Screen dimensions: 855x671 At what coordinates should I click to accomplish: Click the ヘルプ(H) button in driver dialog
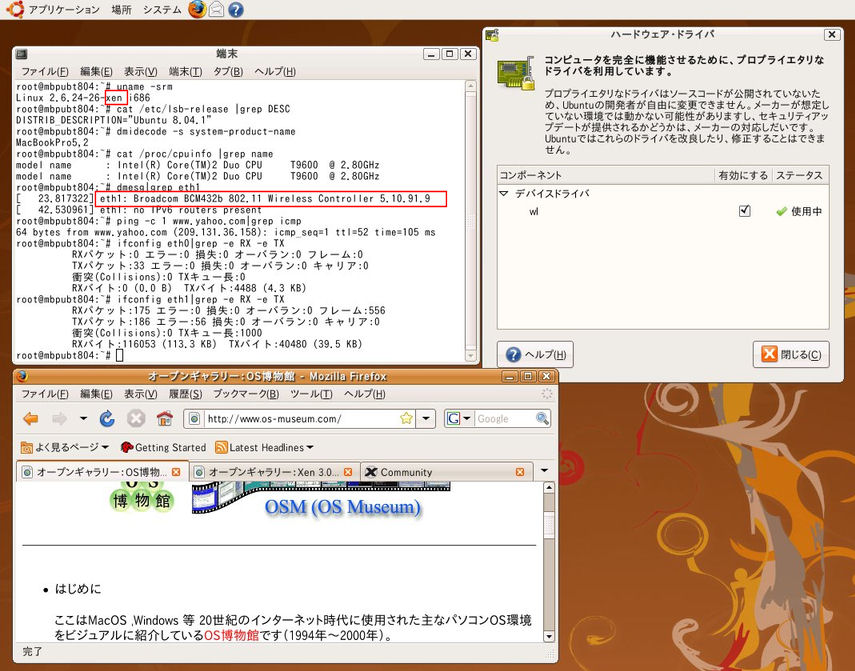(x=535, y=355)
